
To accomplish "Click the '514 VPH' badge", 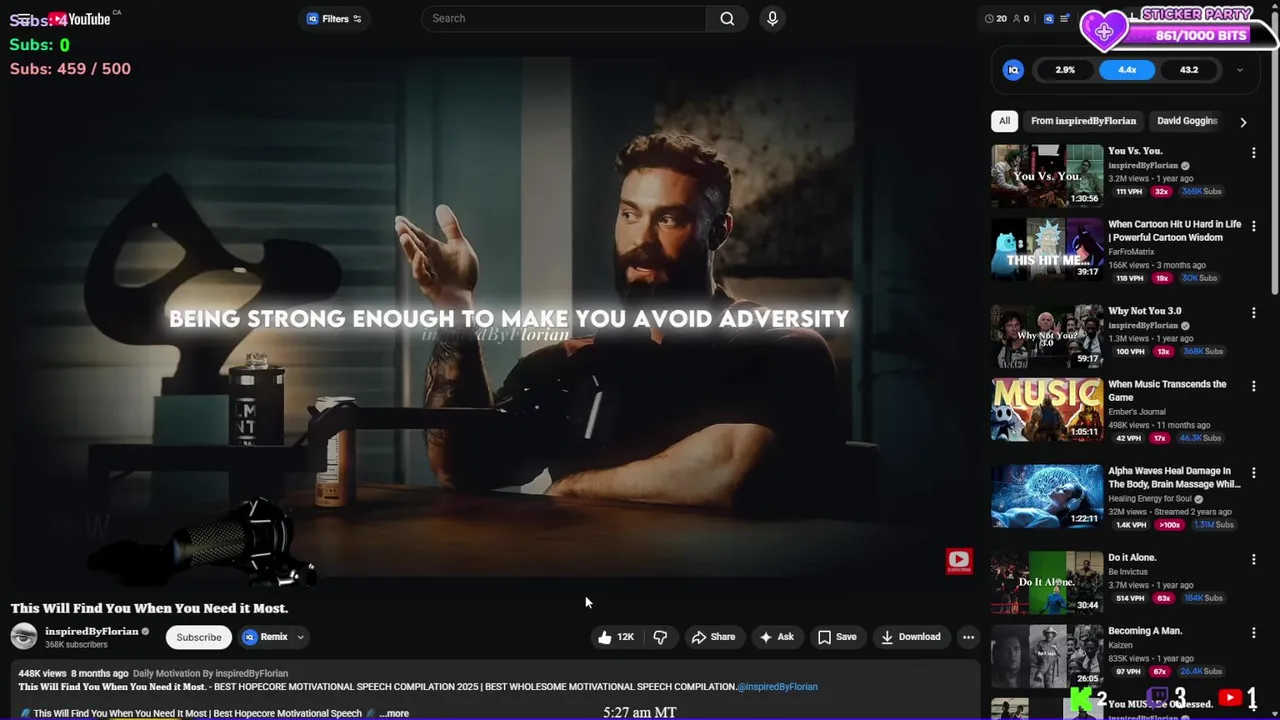I will pos(1130,598).
